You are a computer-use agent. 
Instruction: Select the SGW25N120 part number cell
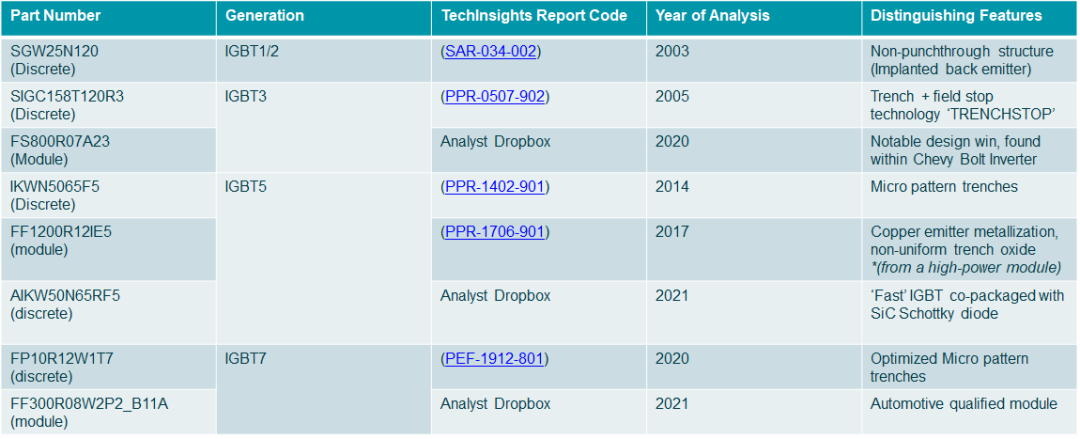pos(54,59)
